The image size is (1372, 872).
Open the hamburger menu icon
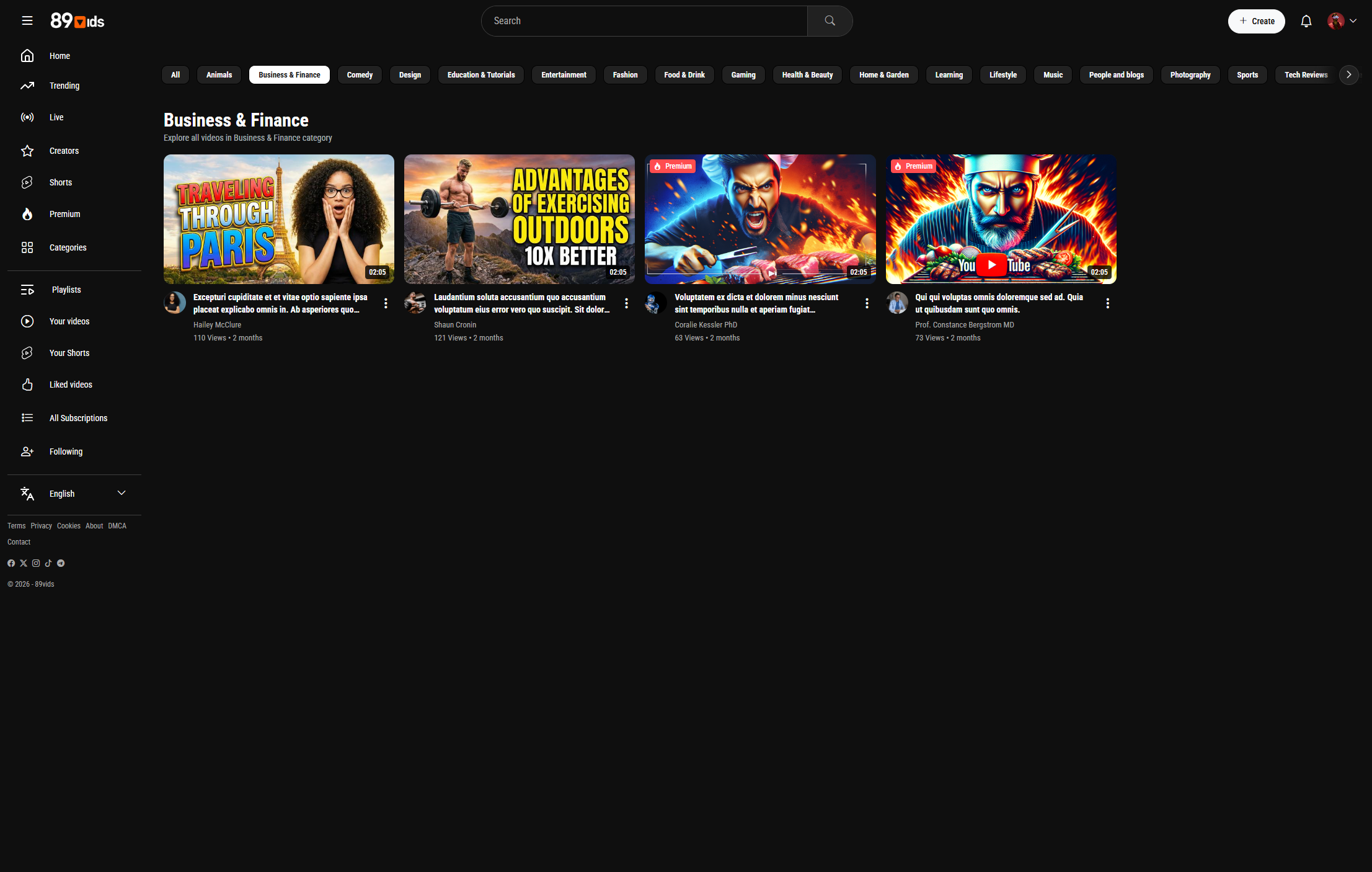pyautogui.click(x=27, y=21)
